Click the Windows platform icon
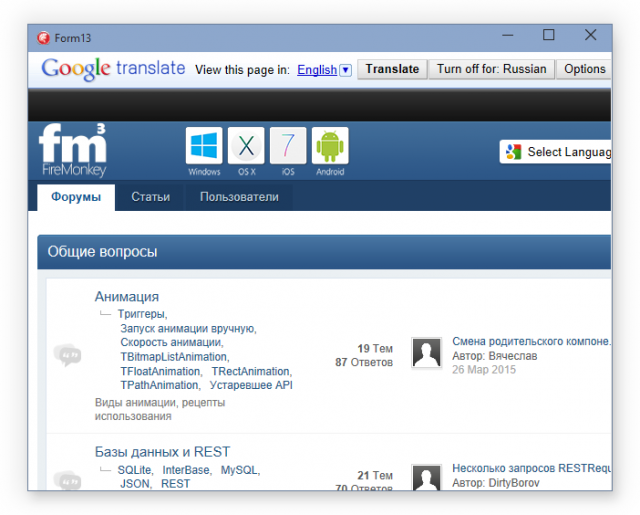This screenshot has width=640, height=515. 204,146
